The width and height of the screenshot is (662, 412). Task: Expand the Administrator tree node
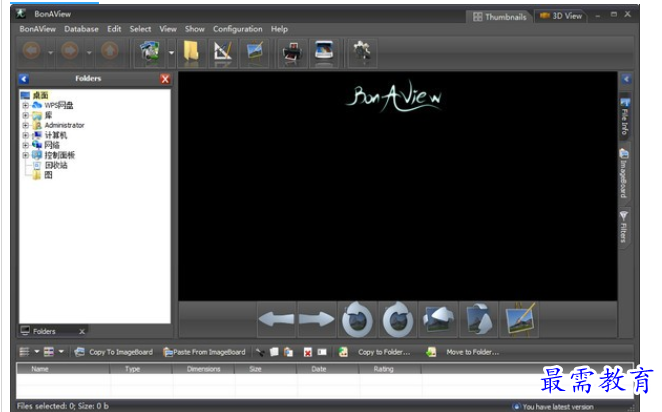26,125
